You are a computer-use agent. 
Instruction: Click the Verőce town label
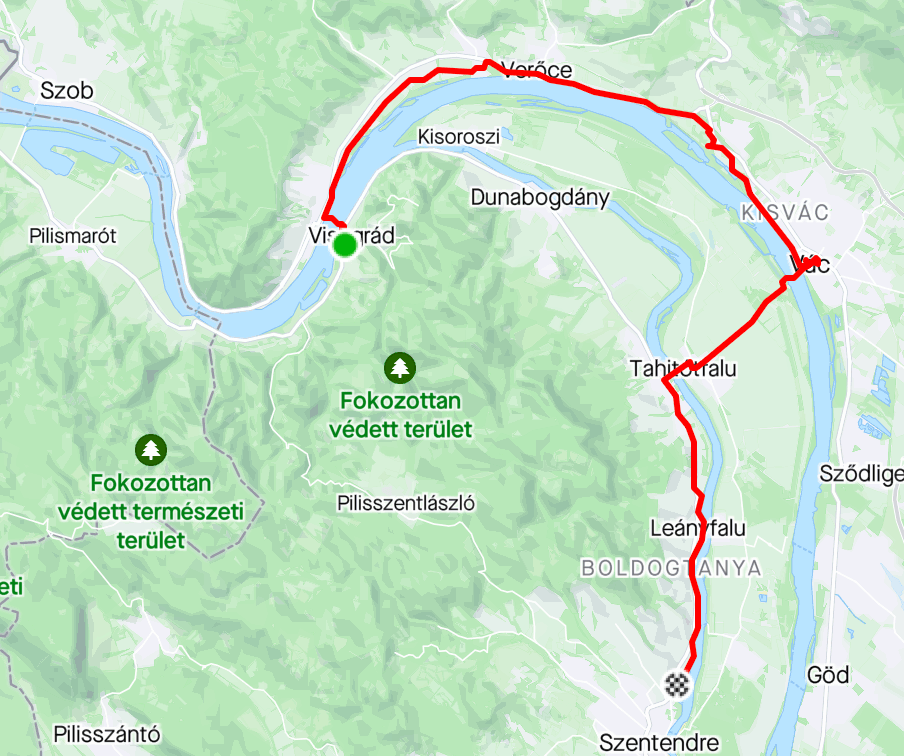(x=536, y=70)
